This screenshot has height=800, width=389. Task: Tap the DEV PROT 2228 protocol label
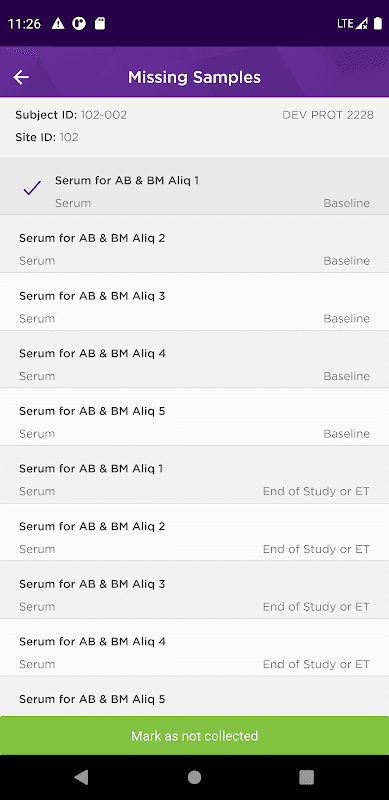pyautogui.click(x=328, y=115)
